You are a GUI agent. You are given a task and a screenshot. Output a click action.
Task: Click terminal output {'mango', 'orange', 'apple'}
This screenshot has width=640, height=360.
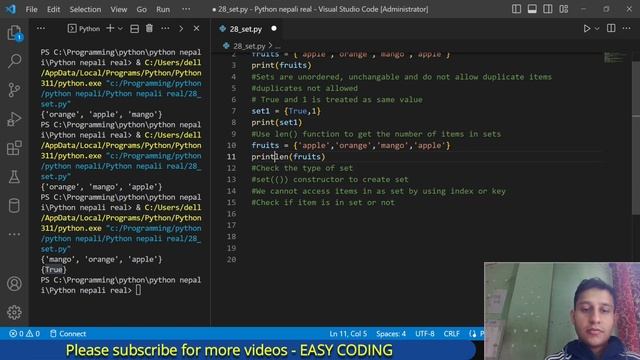(101, 259)
